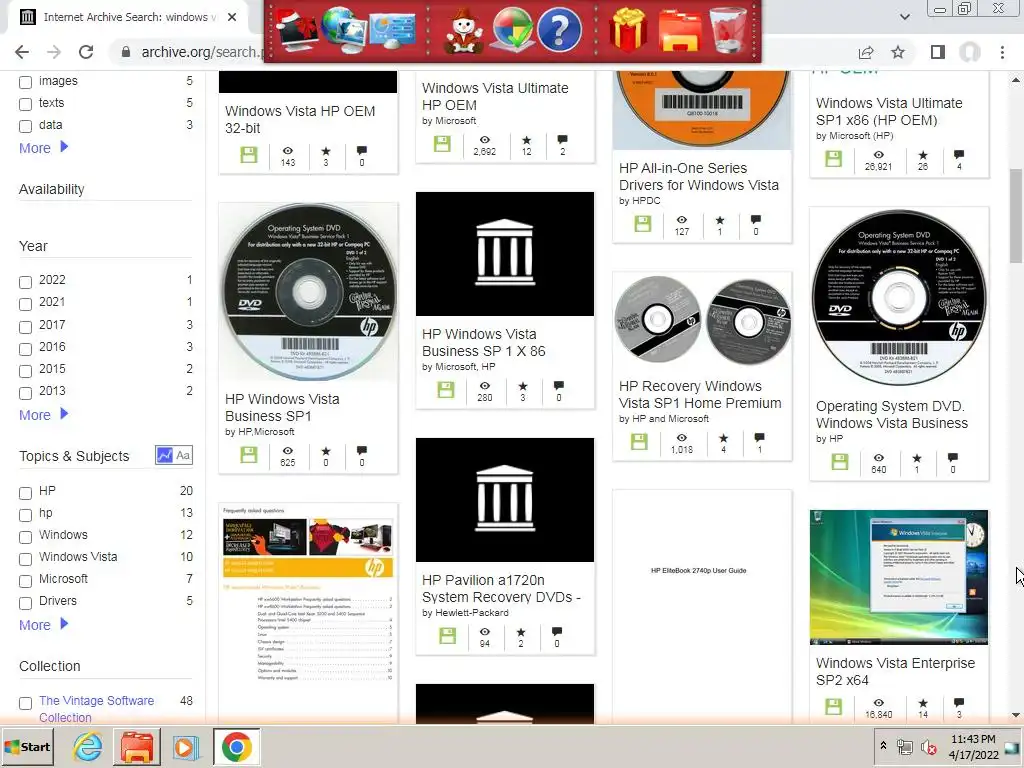1024x768 pixels.
Task: Click the scrollbar down arrow
Action: point(1016,715)
